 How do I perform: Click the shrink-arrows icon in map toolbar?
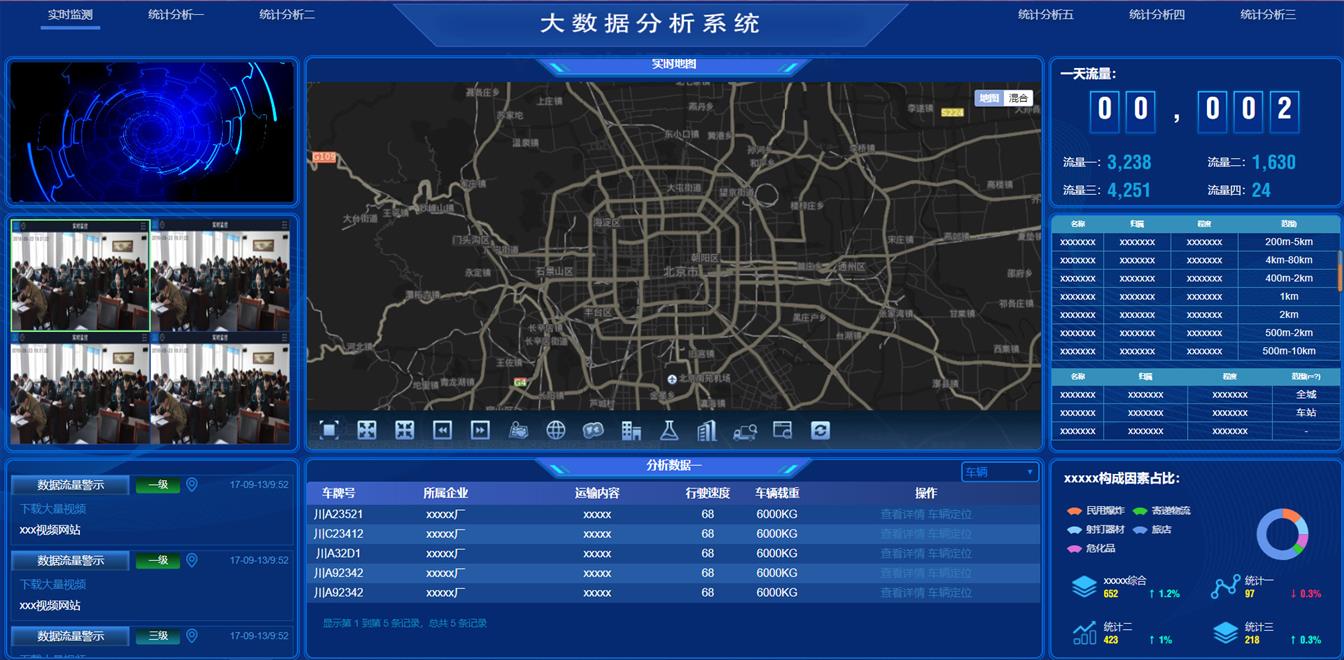tap(405, 430)
